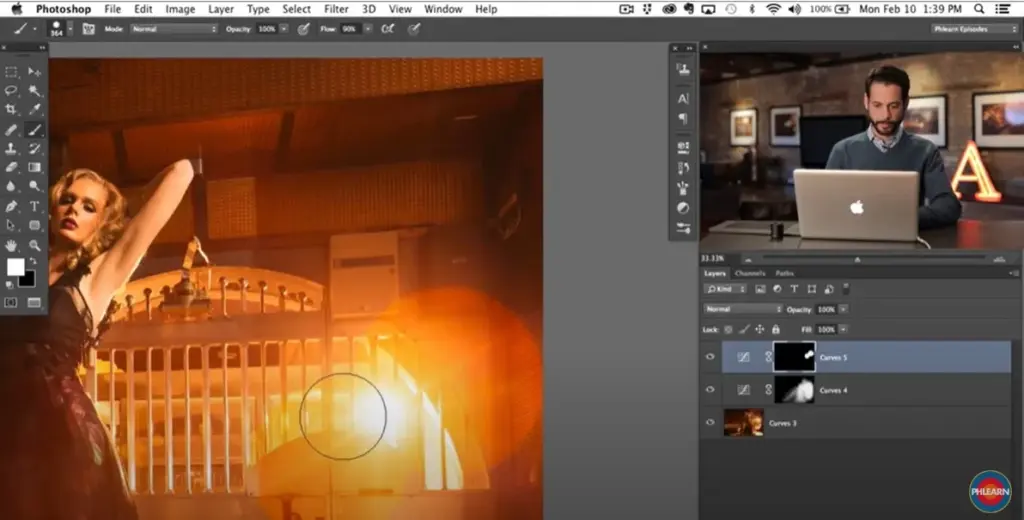Select the Curves 5 layer mask thumbnail

coord(793,357)
